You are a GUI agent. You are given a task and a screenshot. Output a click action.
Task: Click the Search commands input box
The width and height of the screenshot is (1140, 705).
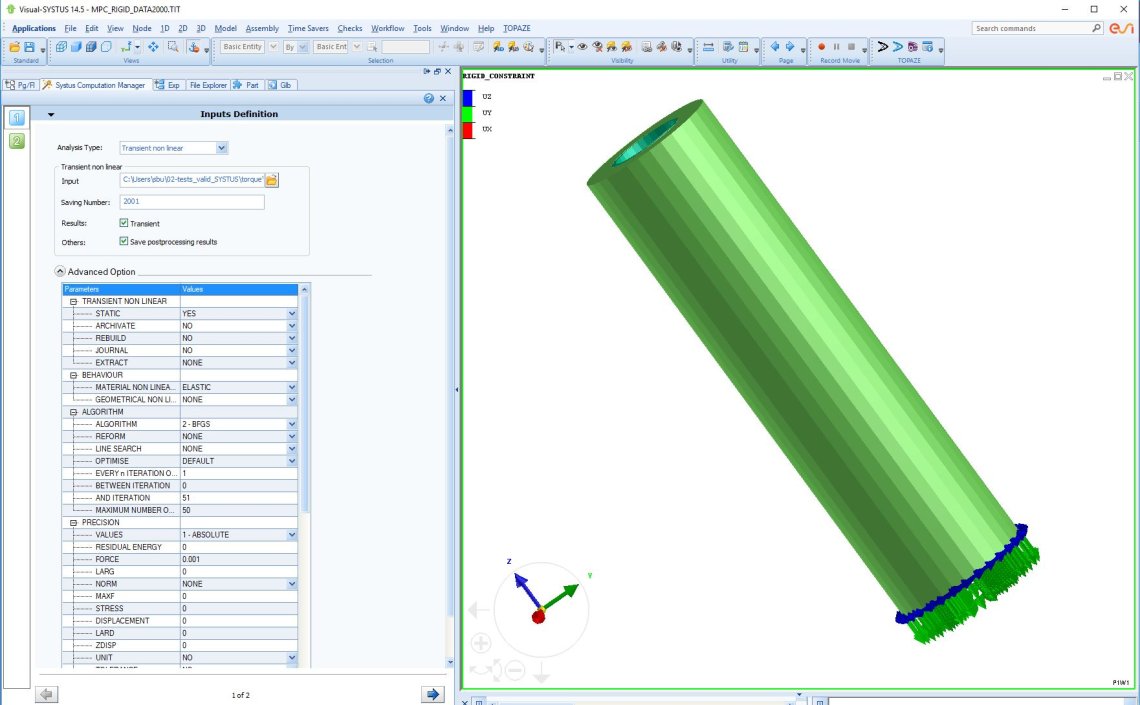click(1031, 28)
